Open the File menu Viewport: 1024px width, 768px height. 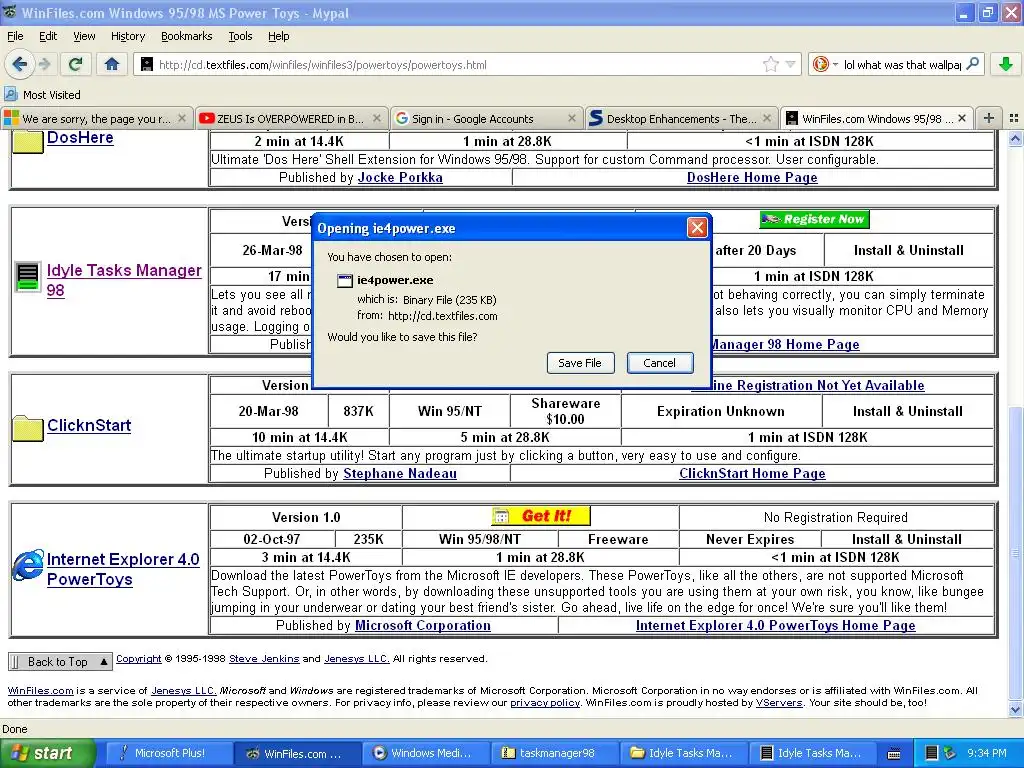click(15, 36)
